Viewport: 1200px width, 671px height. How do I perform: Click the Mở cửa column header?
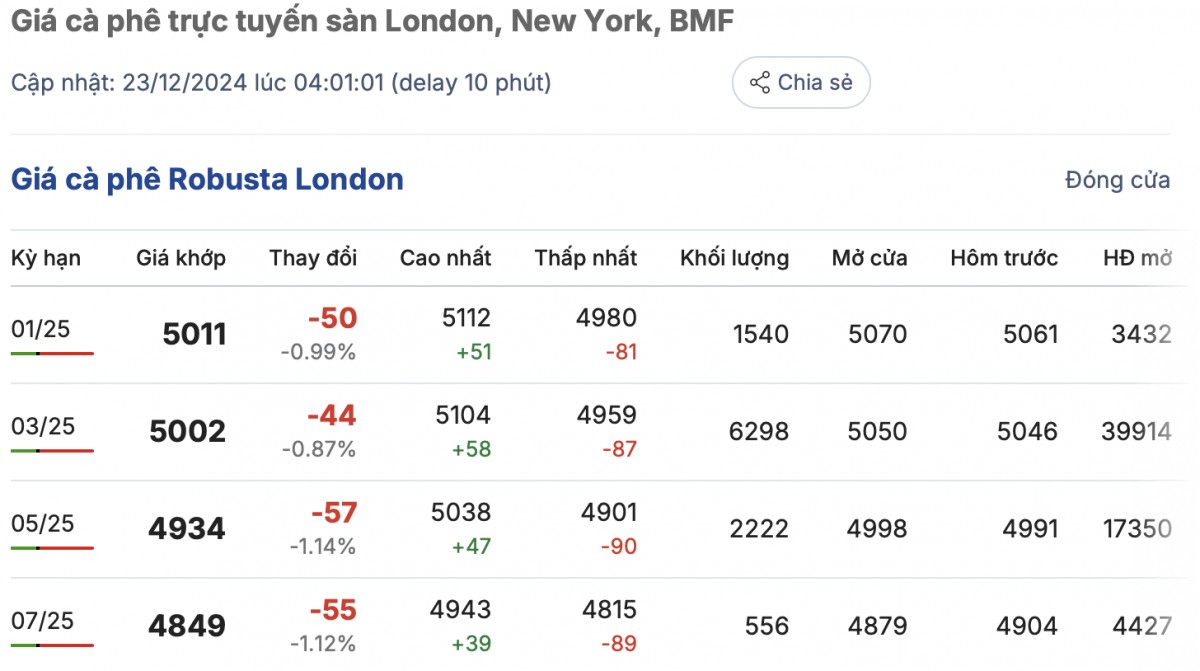click(870, 258)
